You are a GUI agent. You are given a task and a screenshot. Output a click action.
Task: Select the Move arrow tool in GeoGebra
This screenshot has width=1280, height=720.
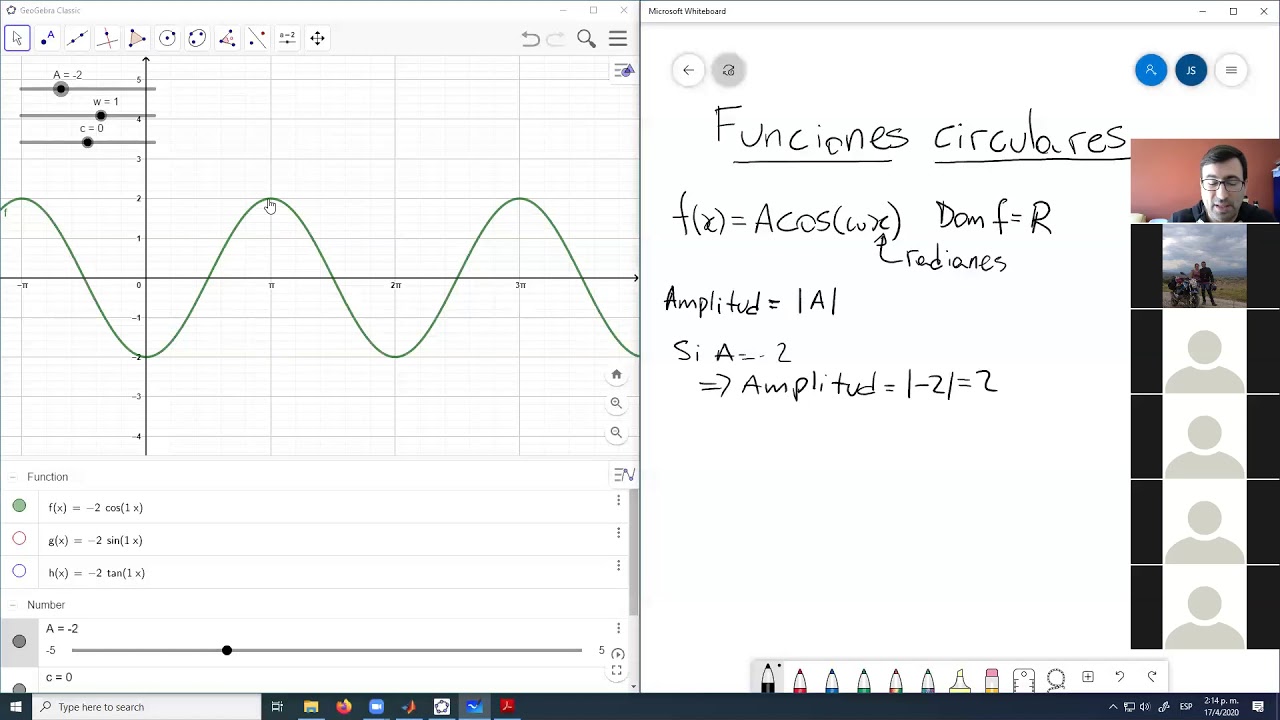point(17,38)
